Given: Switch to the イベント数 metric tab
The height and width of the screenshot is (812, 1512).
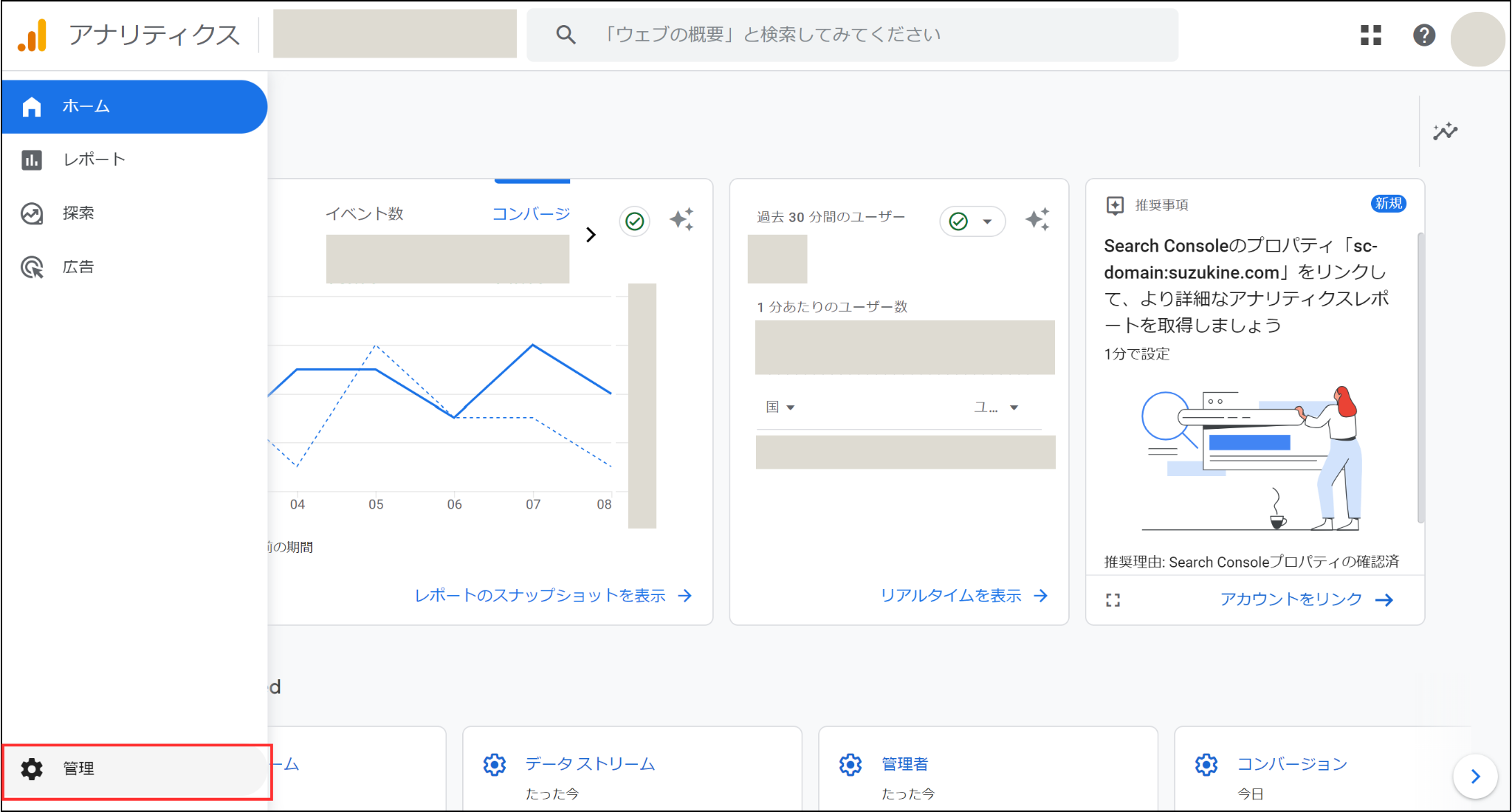Looking at the screenshot, I should coord(365,214).
